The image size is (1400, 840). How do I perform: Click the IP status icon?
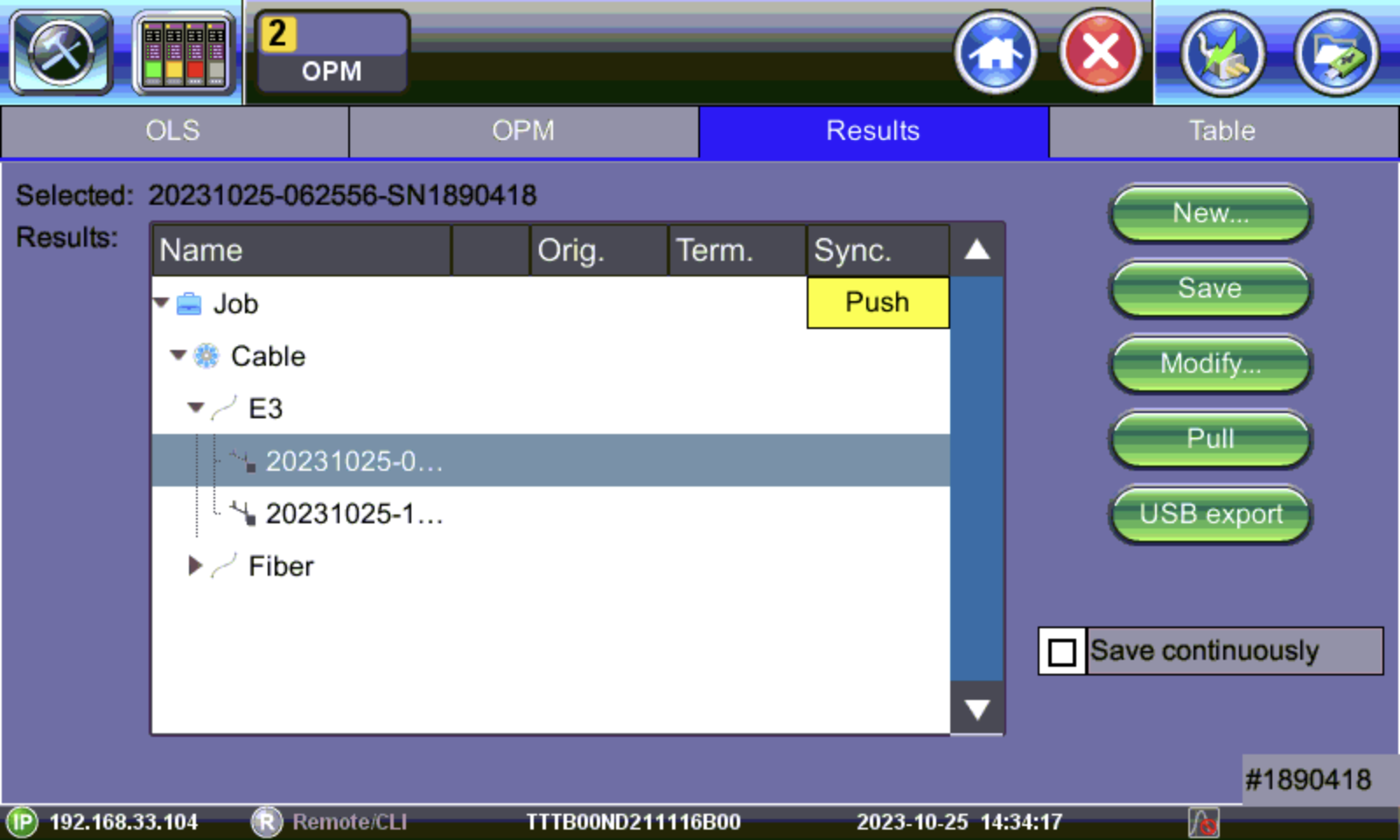(22, 822)
